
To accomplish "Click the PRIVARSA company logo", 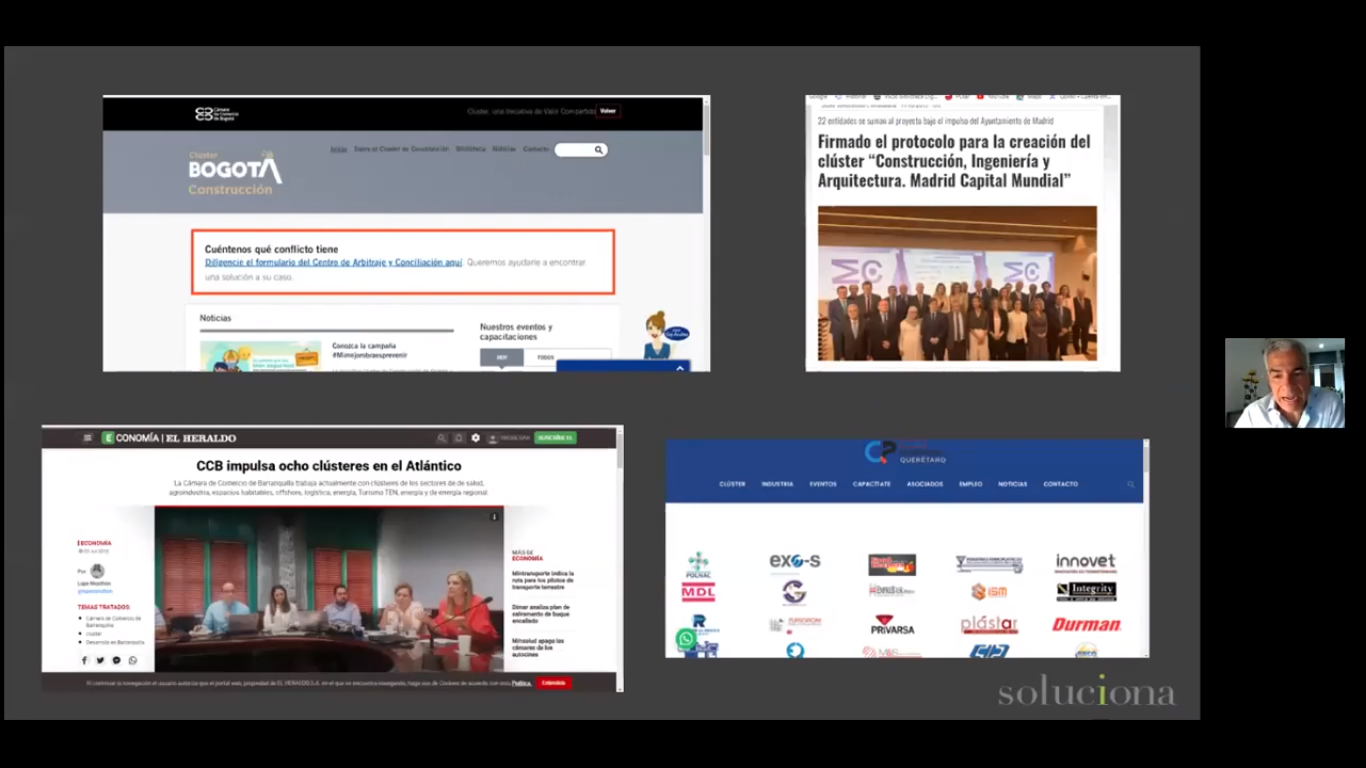I will click(892, 625).
